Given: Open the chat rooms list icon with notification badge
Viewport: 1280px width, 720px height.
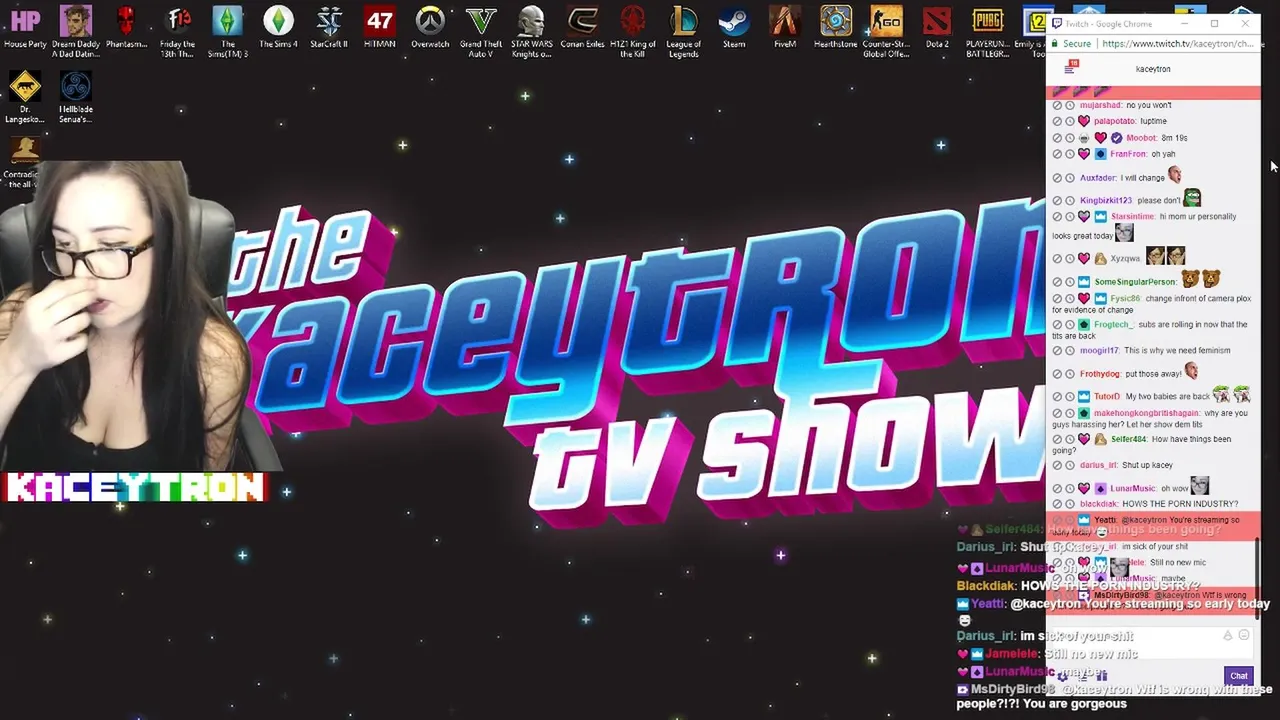Looking at the screenshot, I should [x=1071, y=68].
